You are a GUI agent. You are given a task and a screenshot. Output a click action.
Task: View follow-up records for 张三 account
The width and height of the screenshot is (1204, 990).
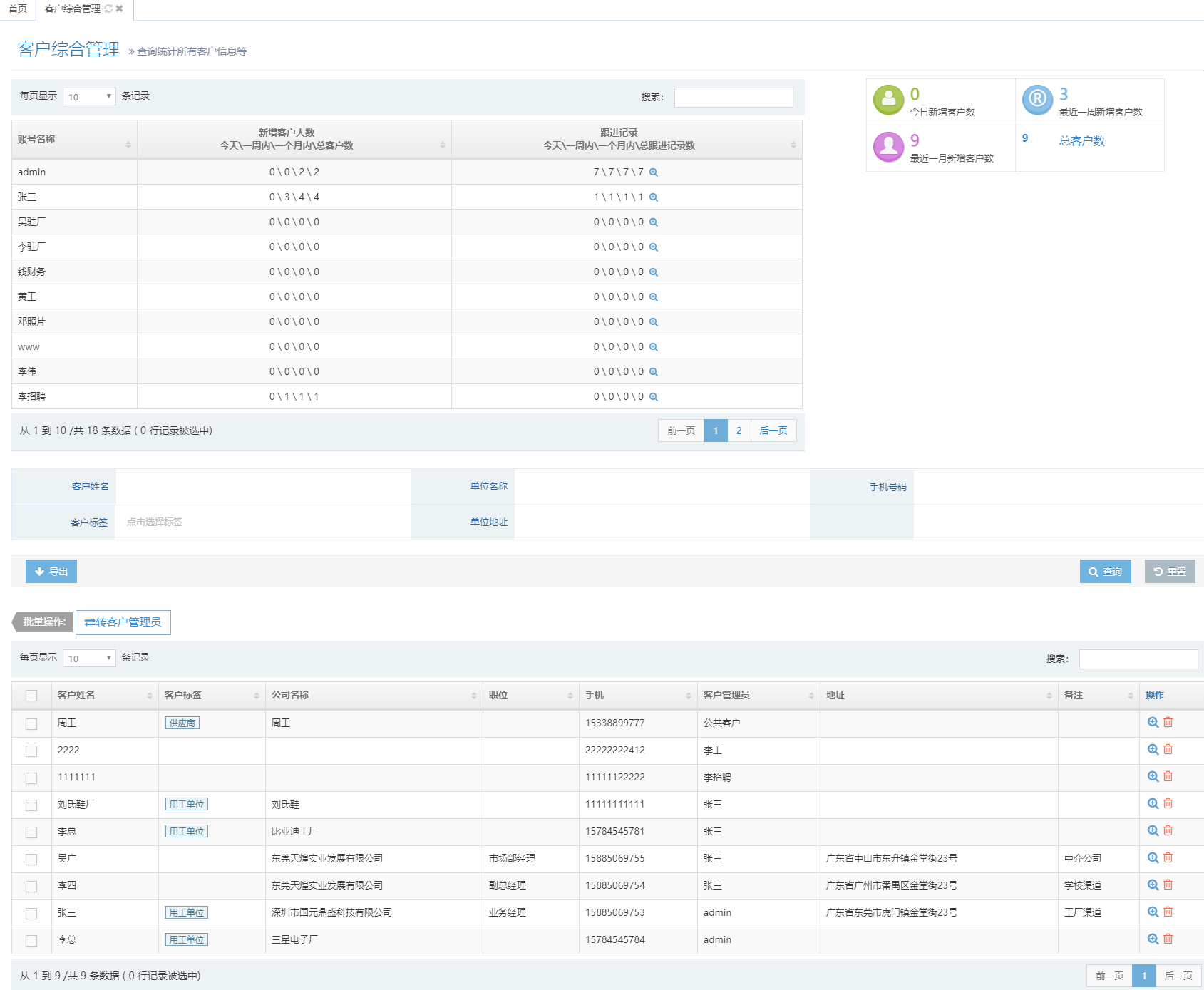tap(653, 197)
